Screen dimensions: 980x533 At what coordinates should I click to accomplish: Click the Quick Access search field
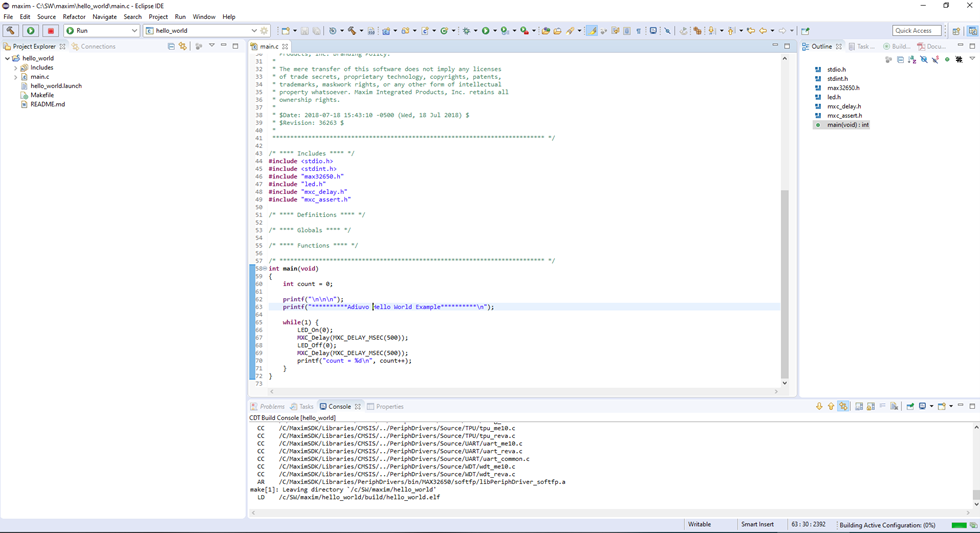(916, 31)
